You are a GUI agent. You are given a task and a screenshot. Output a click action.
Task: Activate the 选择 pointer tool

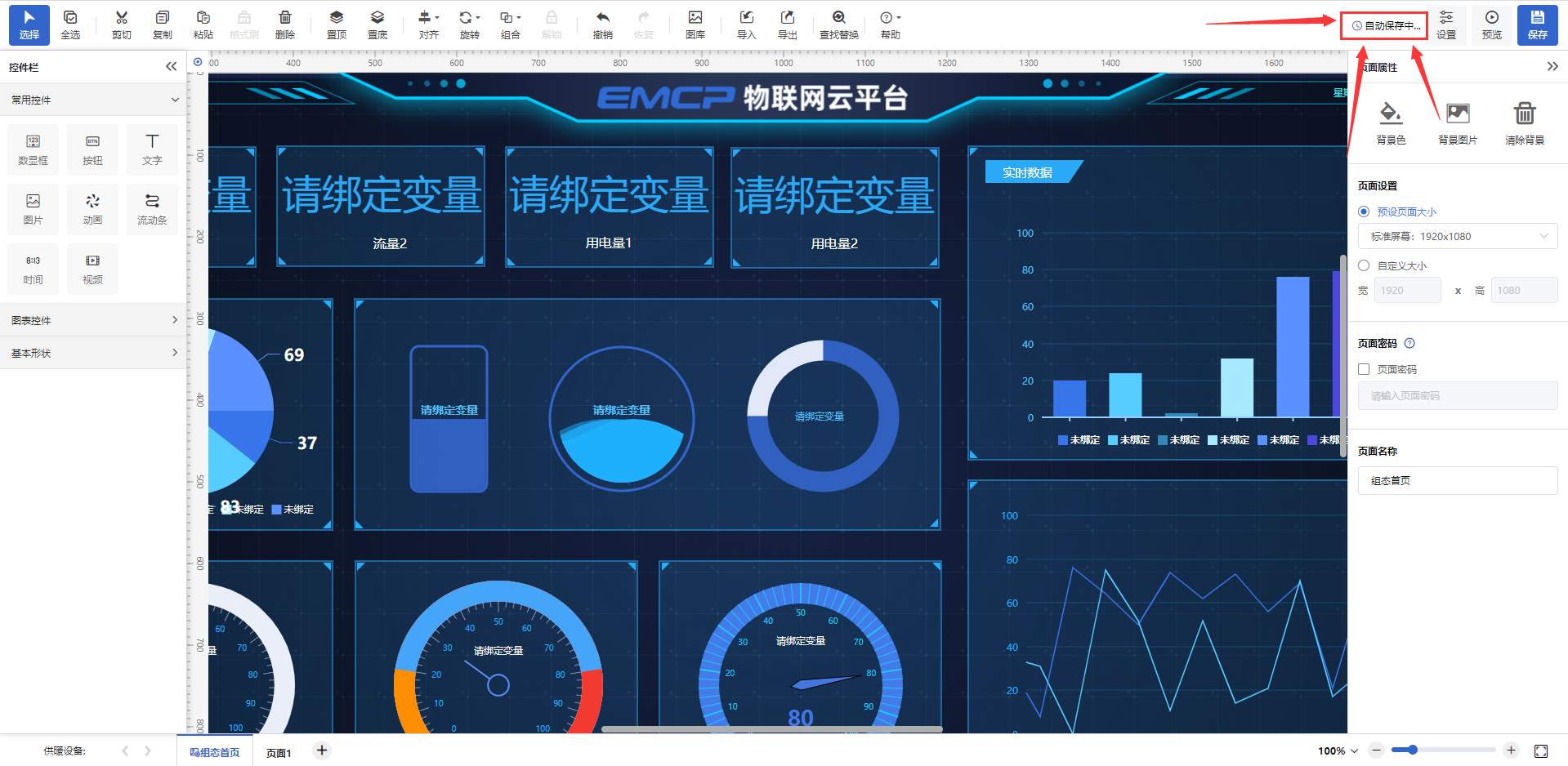29,24
